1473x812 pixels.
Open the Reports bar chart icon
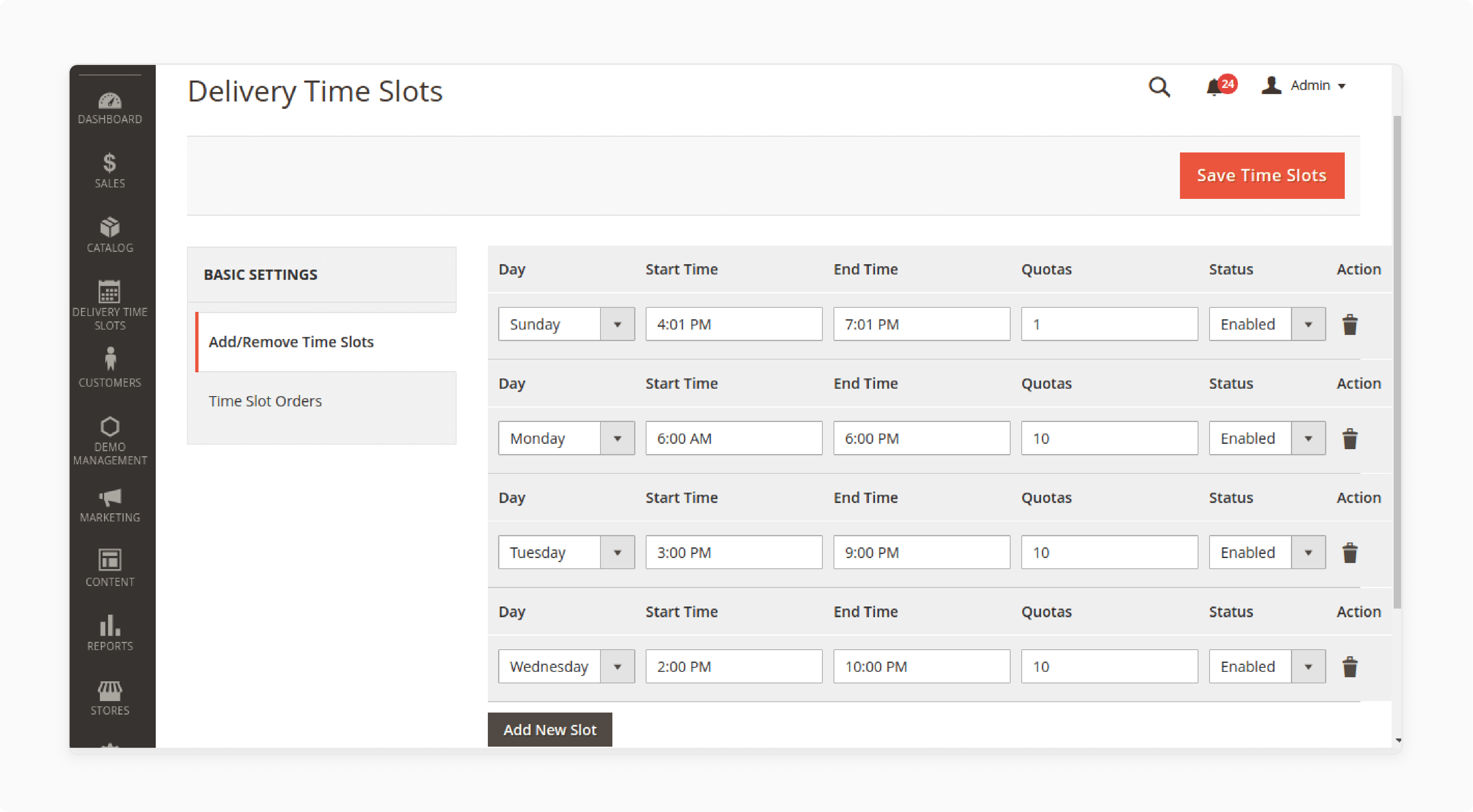coord(110,625)
